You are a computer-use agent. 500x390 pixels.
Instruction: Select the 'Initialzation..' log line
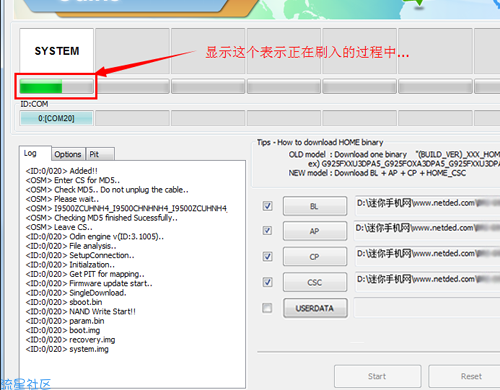[70, 265]
